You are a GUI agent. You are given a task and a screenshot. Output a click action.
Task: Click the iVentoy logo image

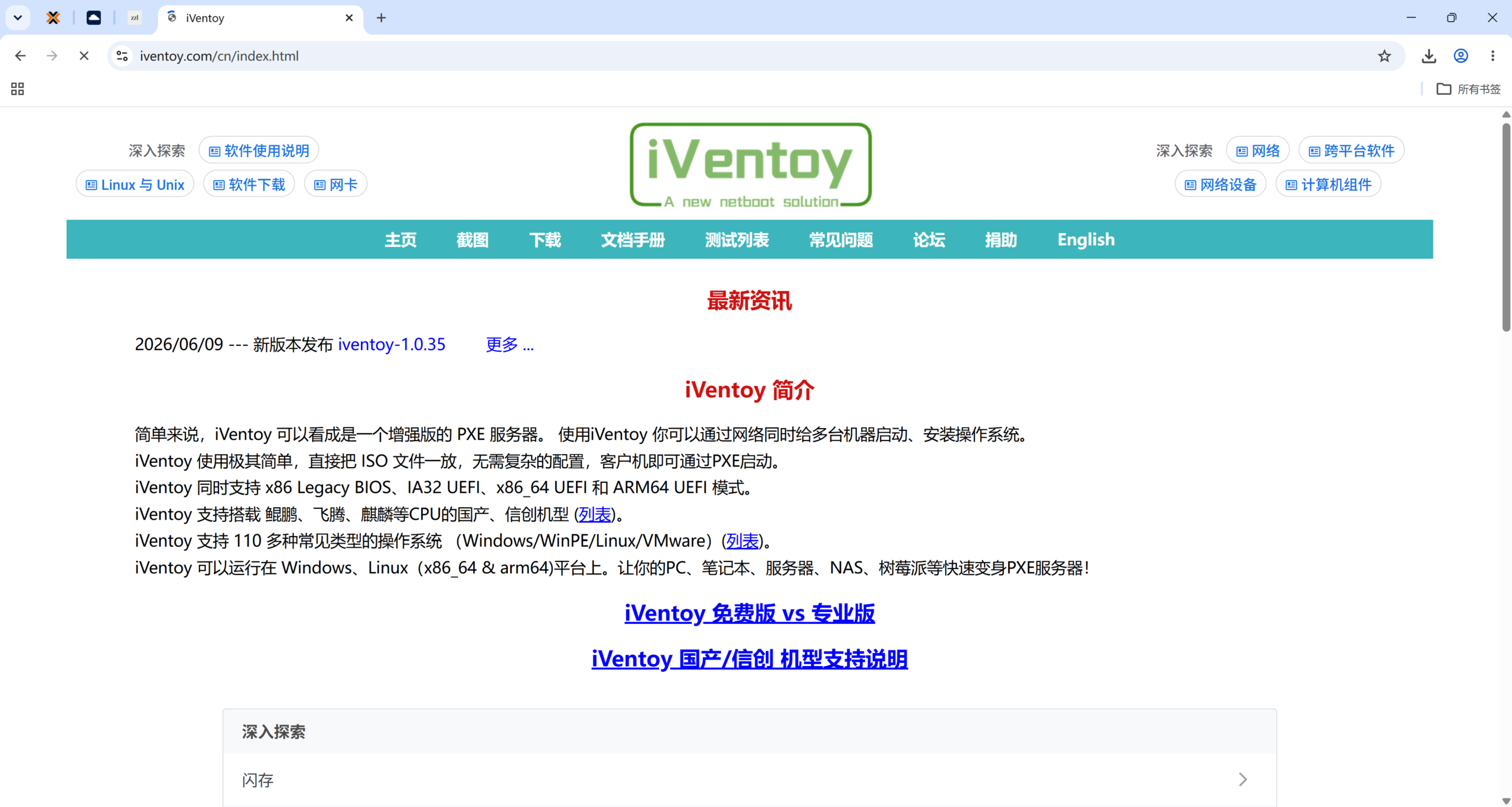pos(750,165)
